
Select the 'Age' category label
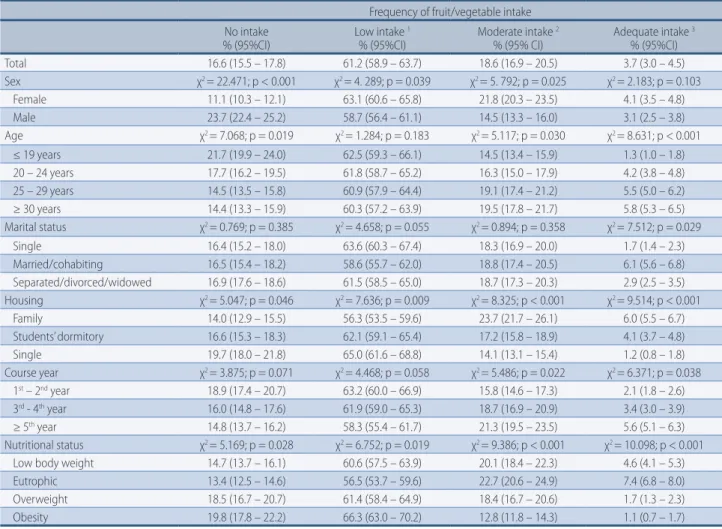[13, 136]
